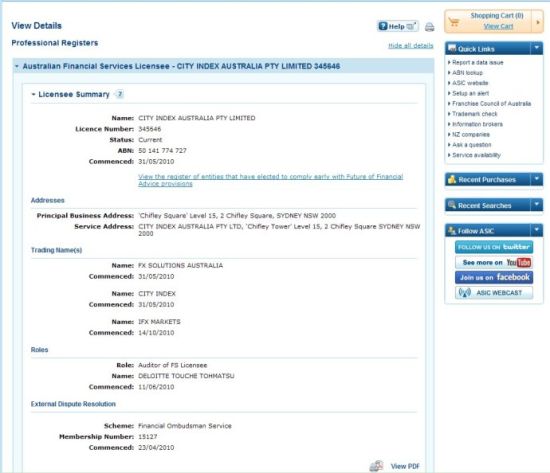Click the Recent Purchases panel icon
Screen dimensions: 550x473
(x=452, y=180)
